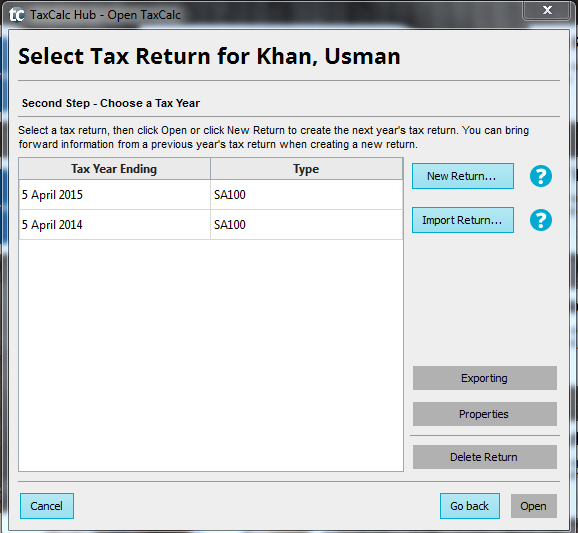Click the Import Return button
578x533 pixels.
click(x=463, y=220)
